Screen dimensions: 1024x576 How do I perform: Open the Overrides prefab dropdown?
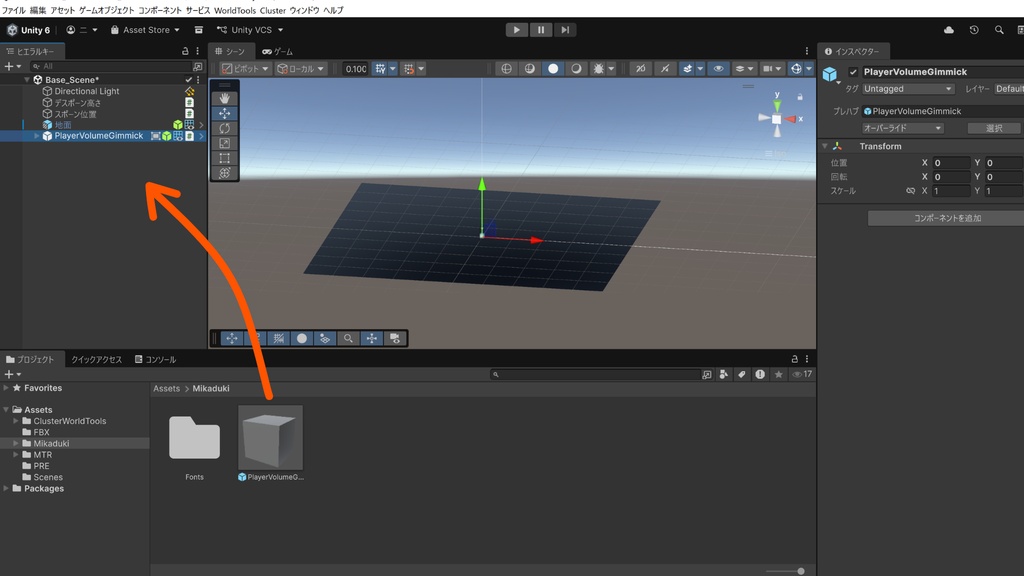click(902, 128)
